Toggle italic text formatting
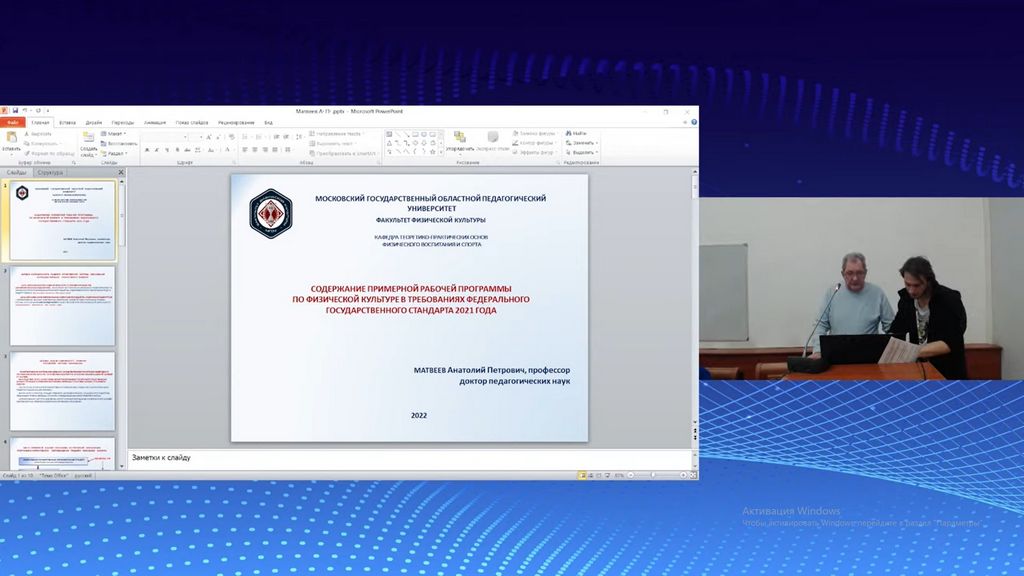This screenshot has width=1024, height=576. click(157, 150)
